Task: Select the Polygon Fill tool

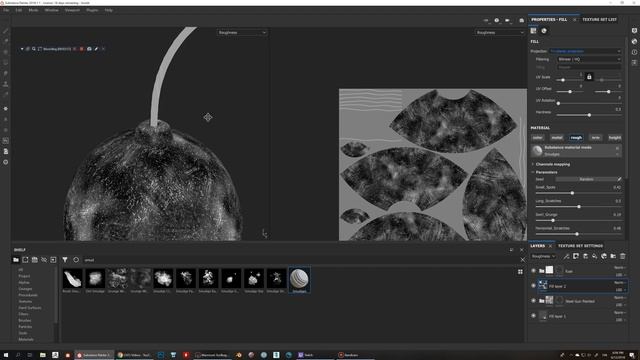Action: point(6,62)
